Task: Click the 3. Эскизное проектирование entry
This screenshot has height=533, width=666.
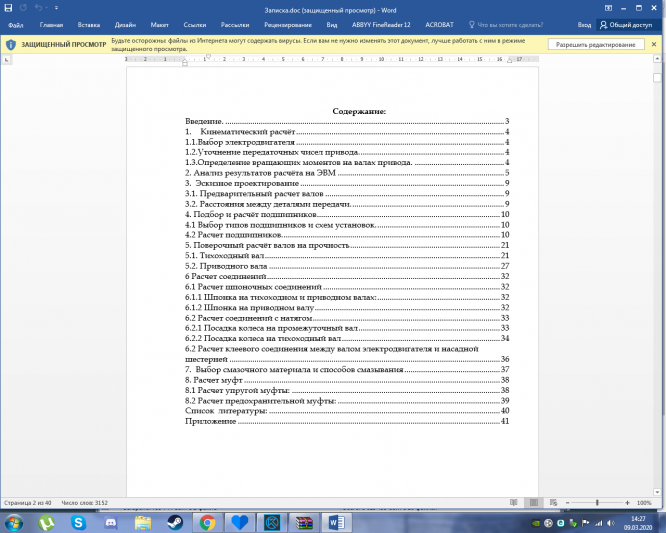Action: point(347,183)
